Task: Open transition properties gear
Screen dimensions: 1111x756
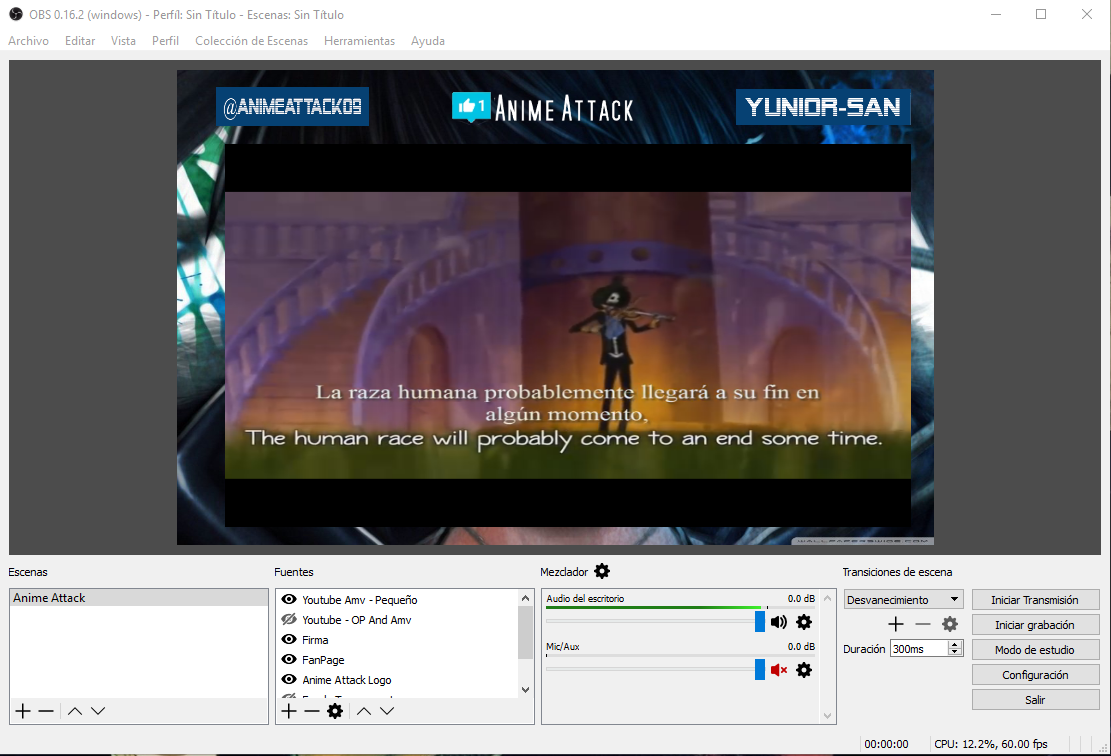Action: (949, 624)
